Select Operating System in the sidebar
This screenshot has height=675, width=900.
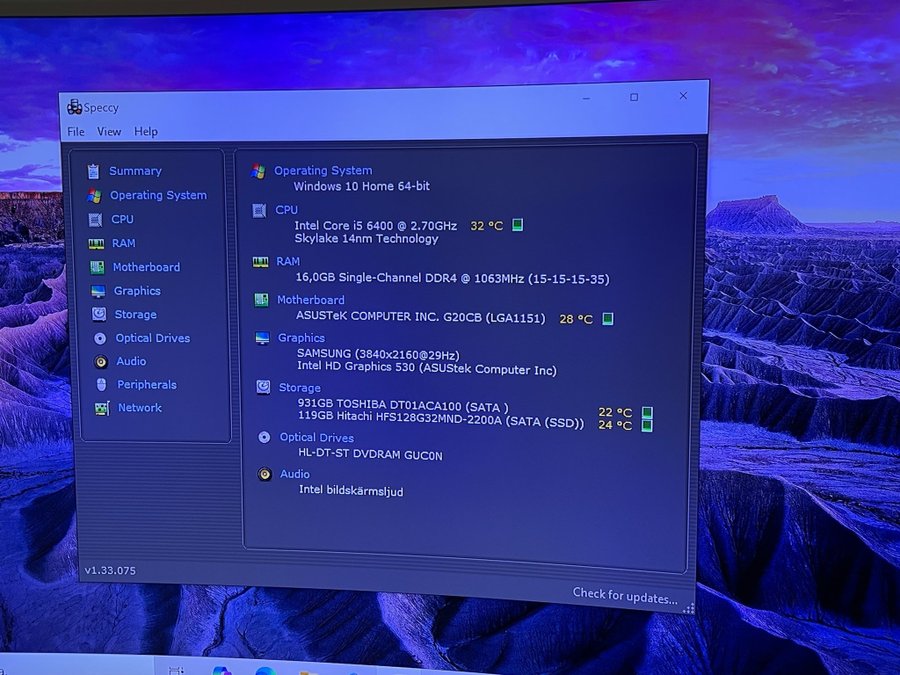point(158,196)
